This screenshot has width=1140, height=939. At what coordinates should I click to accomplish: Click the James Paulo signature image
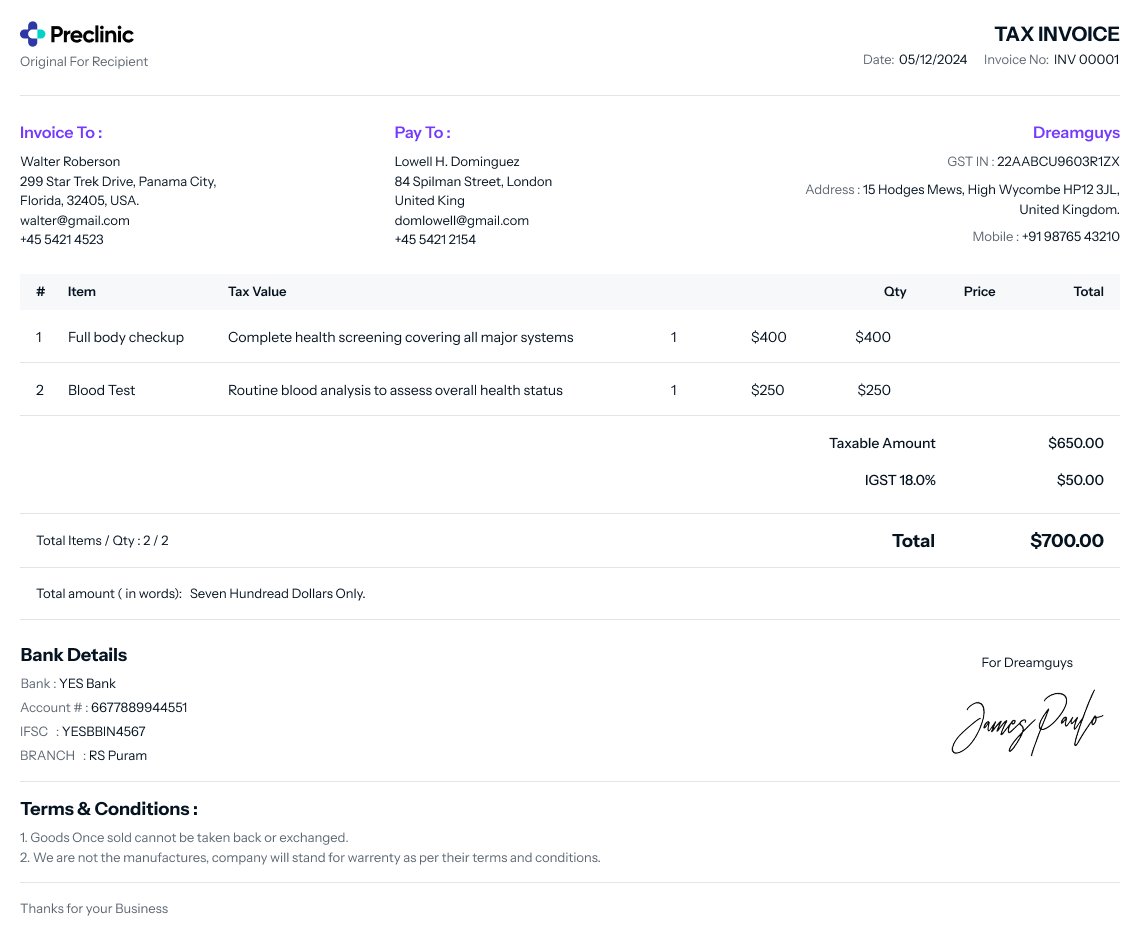pos(1026,723)
